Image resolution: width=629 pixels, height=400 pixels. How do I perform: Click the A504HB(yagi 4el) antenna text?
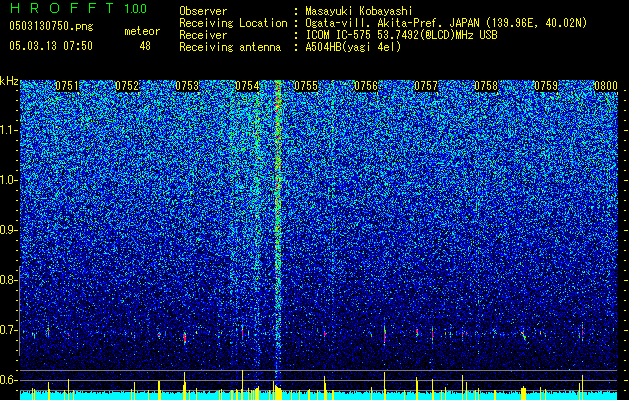click(x=353, y=47)
